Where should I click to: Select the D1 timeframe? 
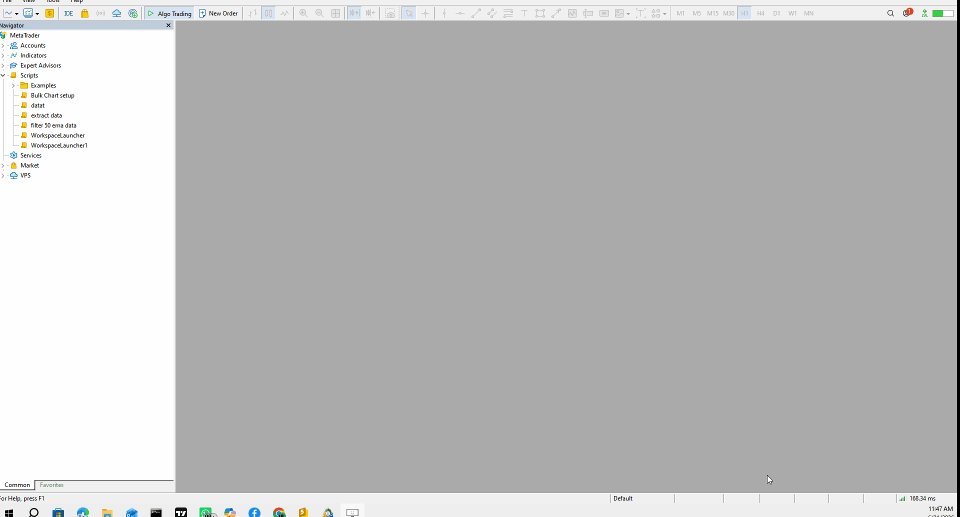[776, 13]
